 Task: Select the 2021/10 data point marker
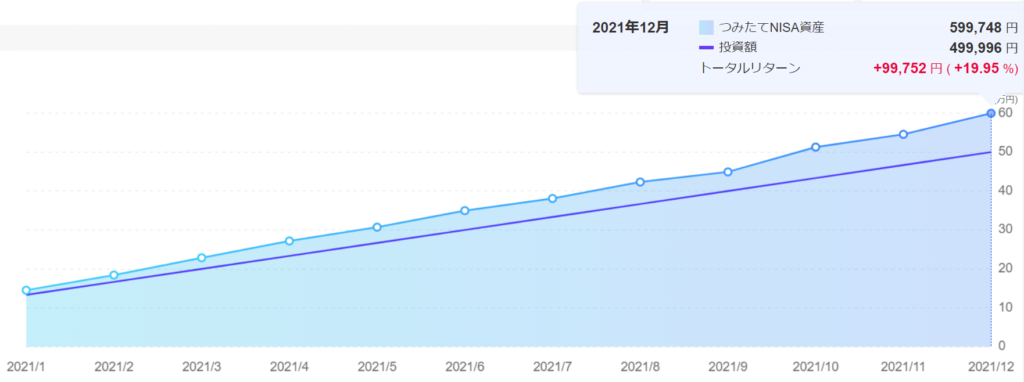click(816, 147)
